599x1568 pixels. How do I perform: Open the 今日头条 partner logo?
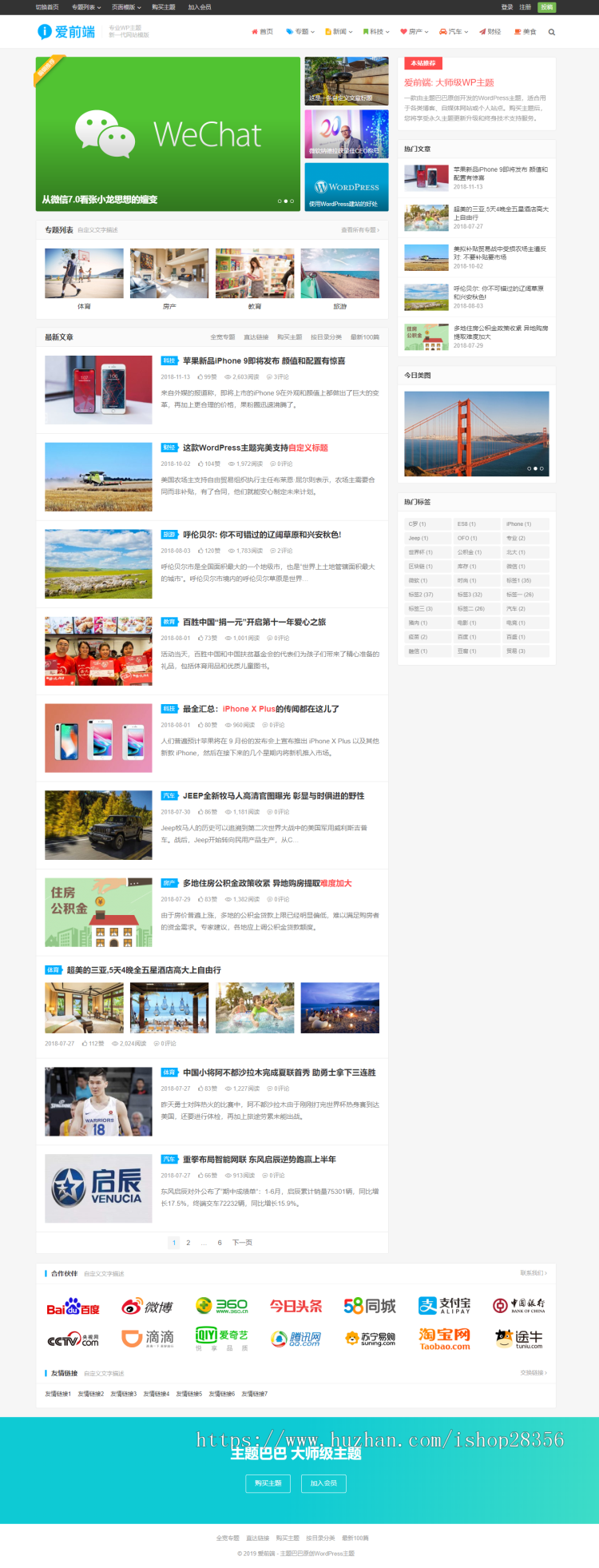[x=296, y=1306]
